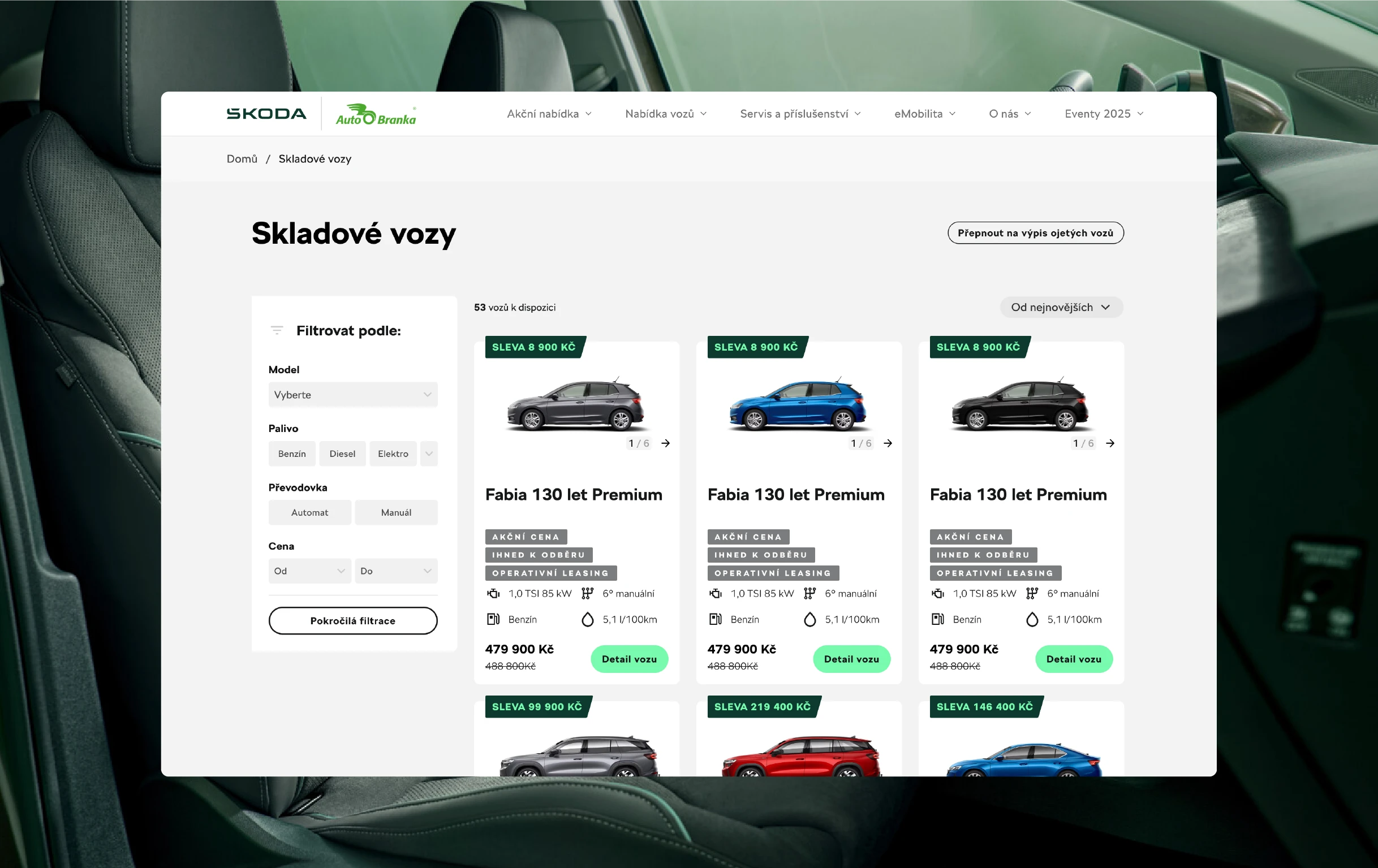Screen dimensions: 1378x868
Task: Click next-image arrow on blue Fabia card
Action: [888, 443]
